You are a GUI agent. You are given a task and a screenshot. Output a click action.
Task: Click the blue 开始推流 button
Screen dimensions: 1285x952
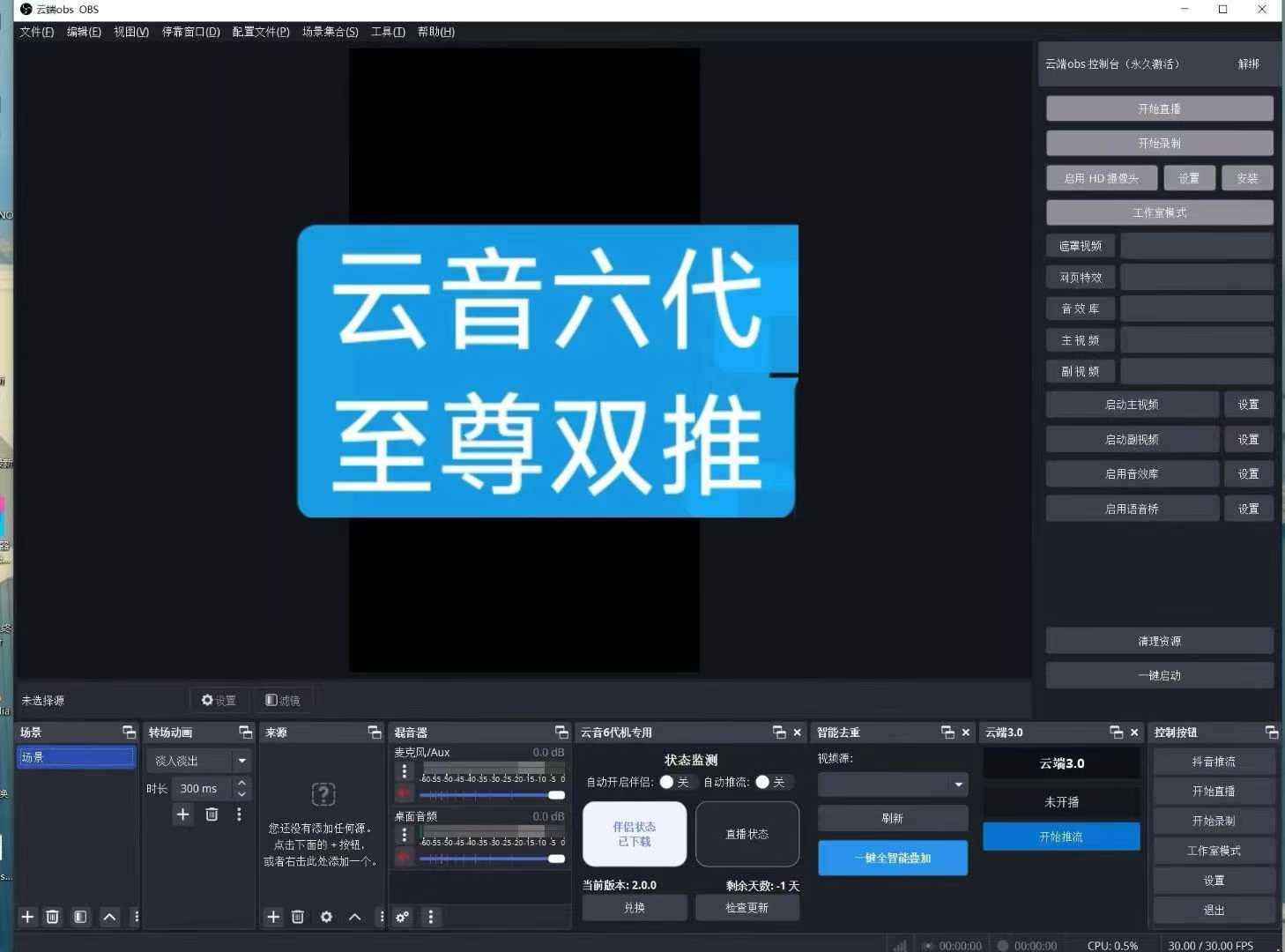[x=1061, y=837]
